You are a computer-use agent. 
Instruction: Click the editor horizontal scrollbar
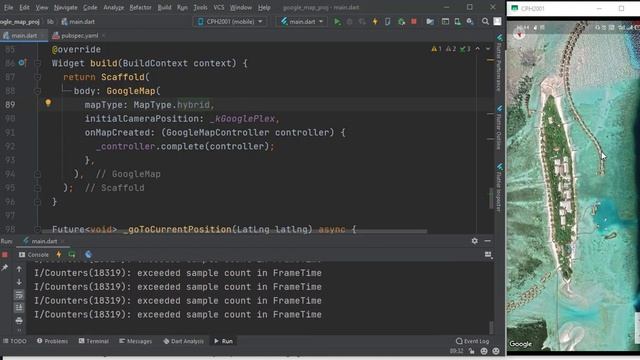[x=234, y=231]
